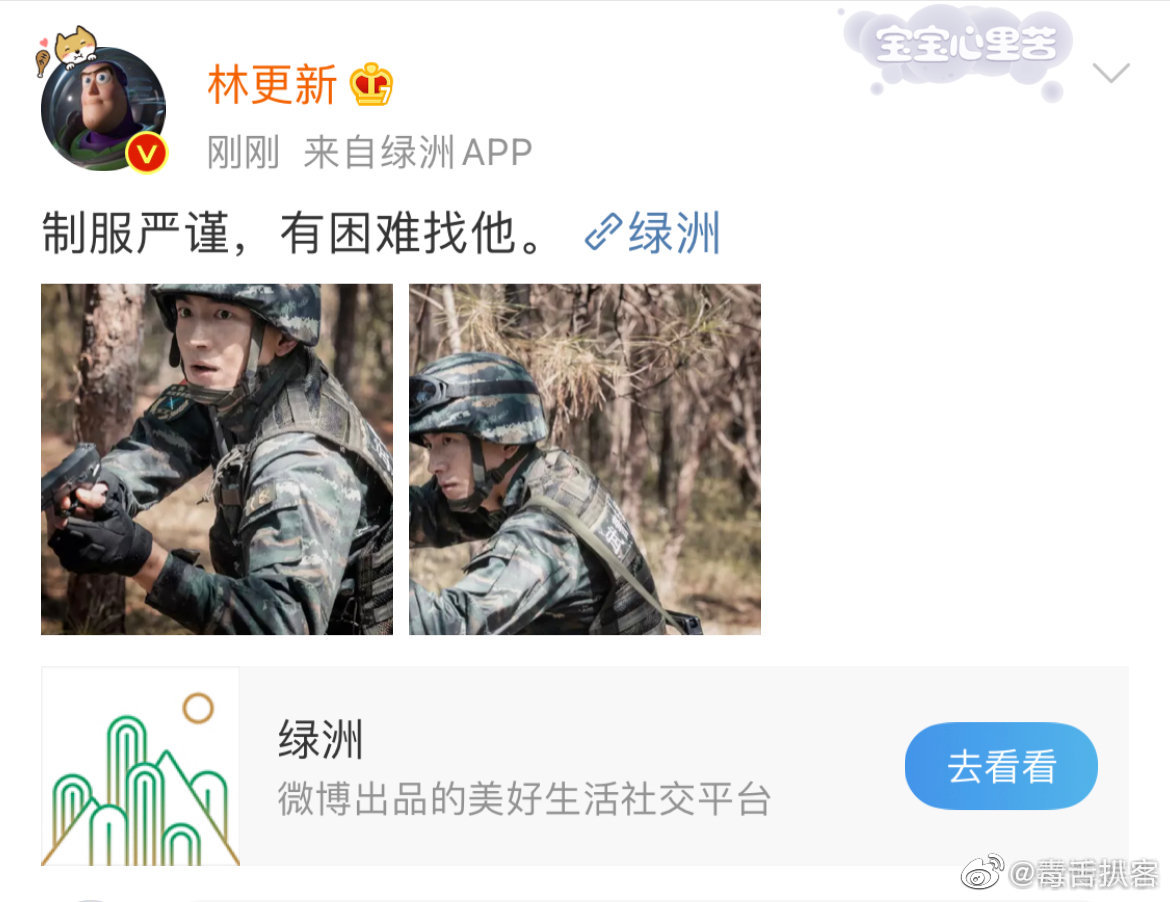Click the chain link icon before 绿洲

point(603,232)
